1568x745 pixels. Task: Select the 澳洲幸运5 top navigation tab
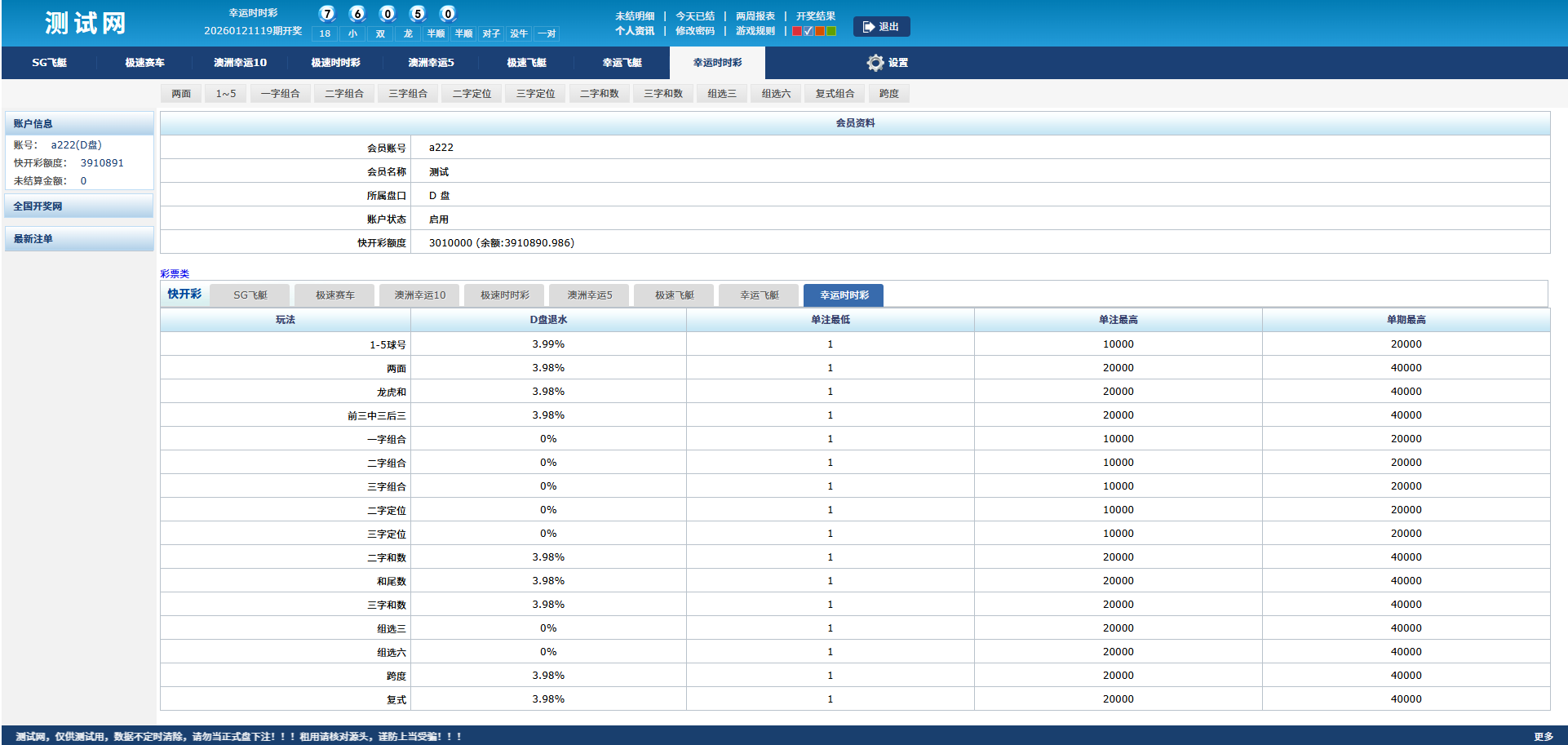tap(431, 63)
